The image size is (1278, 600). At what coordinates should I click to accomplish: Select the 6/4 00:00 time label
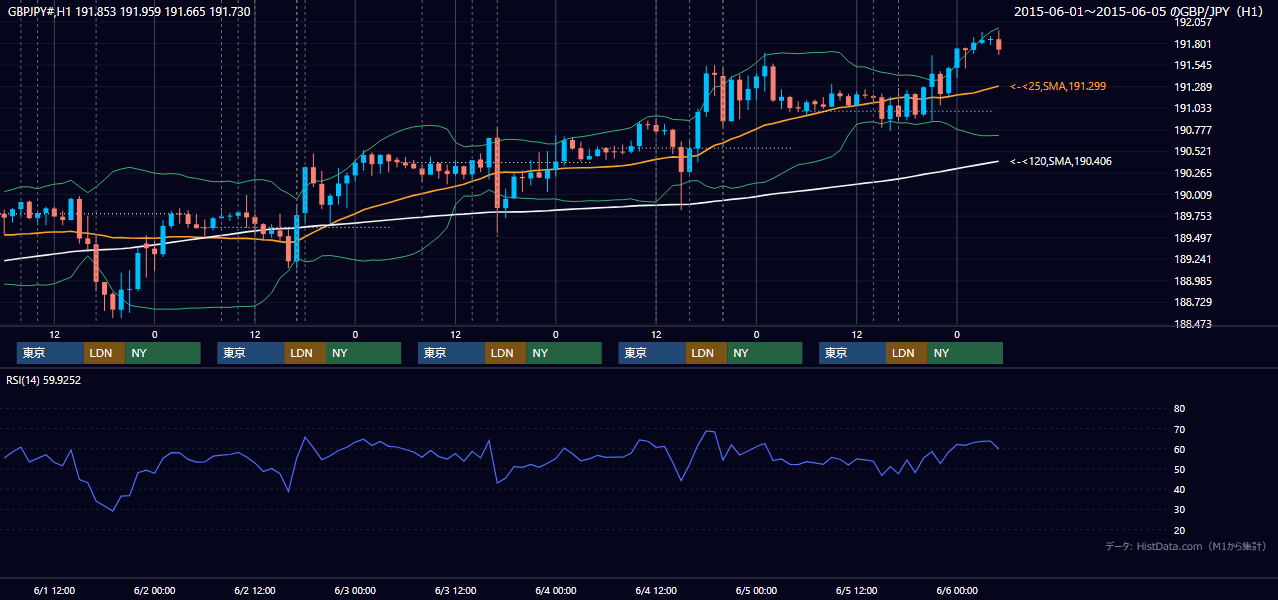(555, 590)
